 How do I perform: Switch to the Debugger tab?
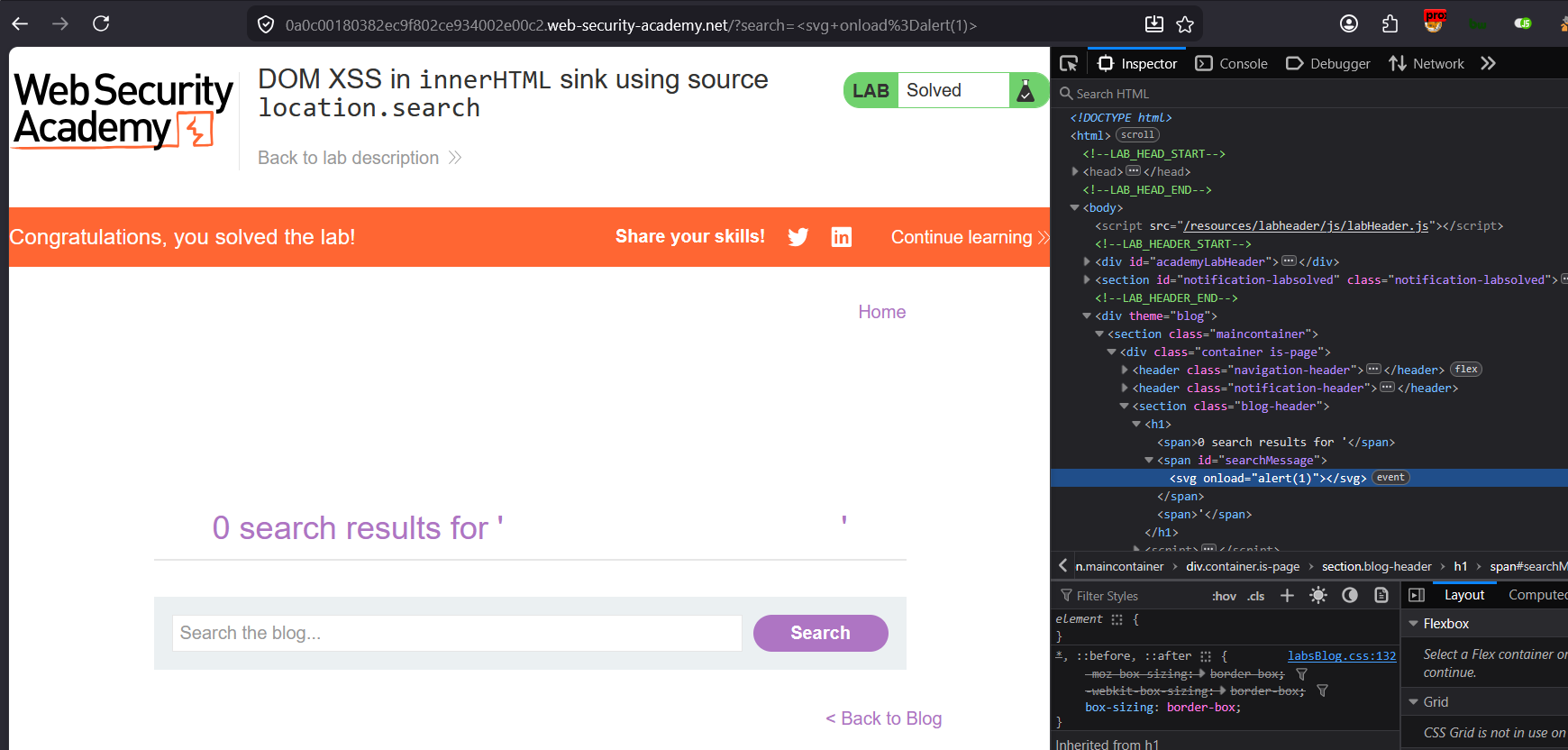tap(1328, 63)
